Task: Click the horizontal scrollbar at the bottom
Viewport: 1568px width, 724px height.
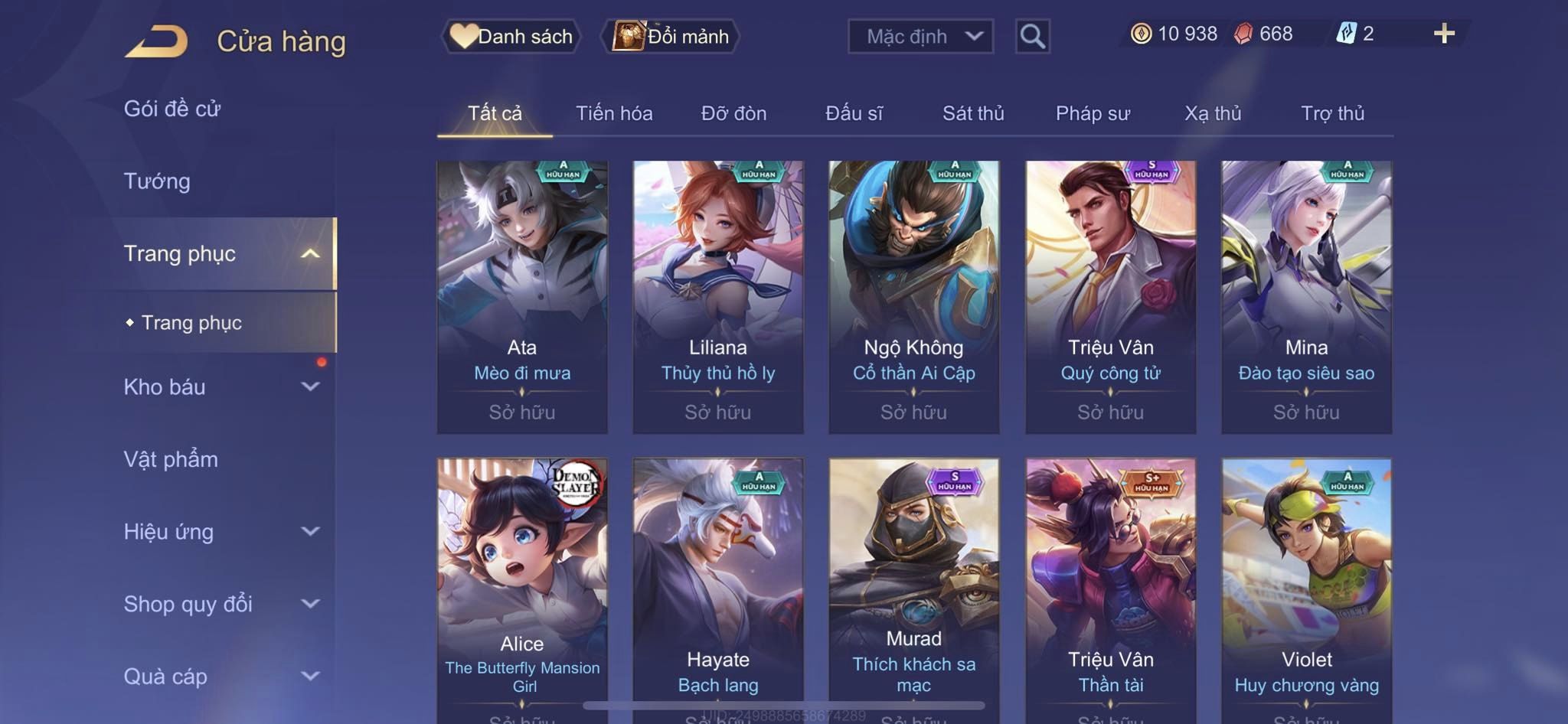Action: pyautogui.click(x=784, y=706)
